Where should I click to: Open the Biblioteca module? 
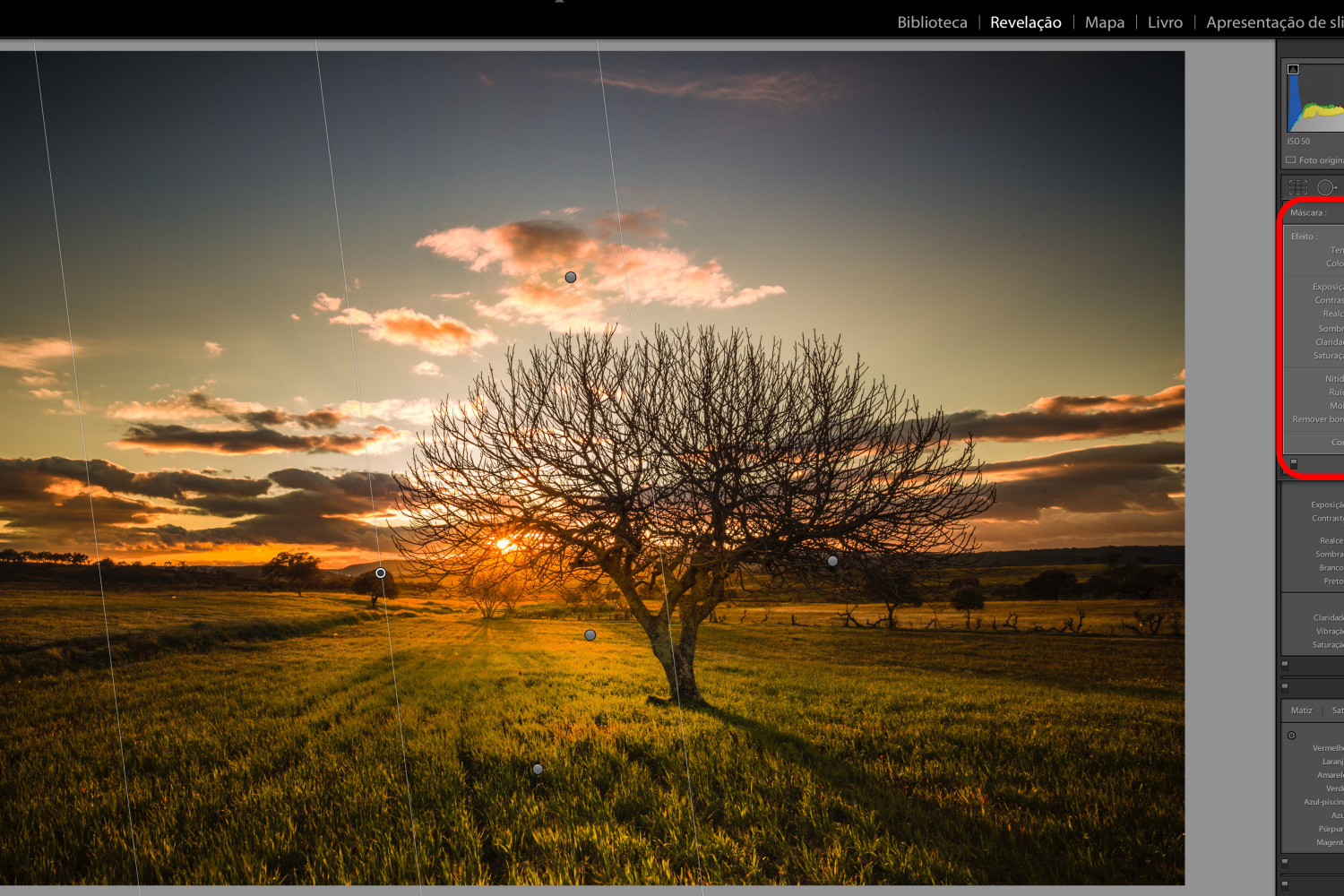(932, 22)
